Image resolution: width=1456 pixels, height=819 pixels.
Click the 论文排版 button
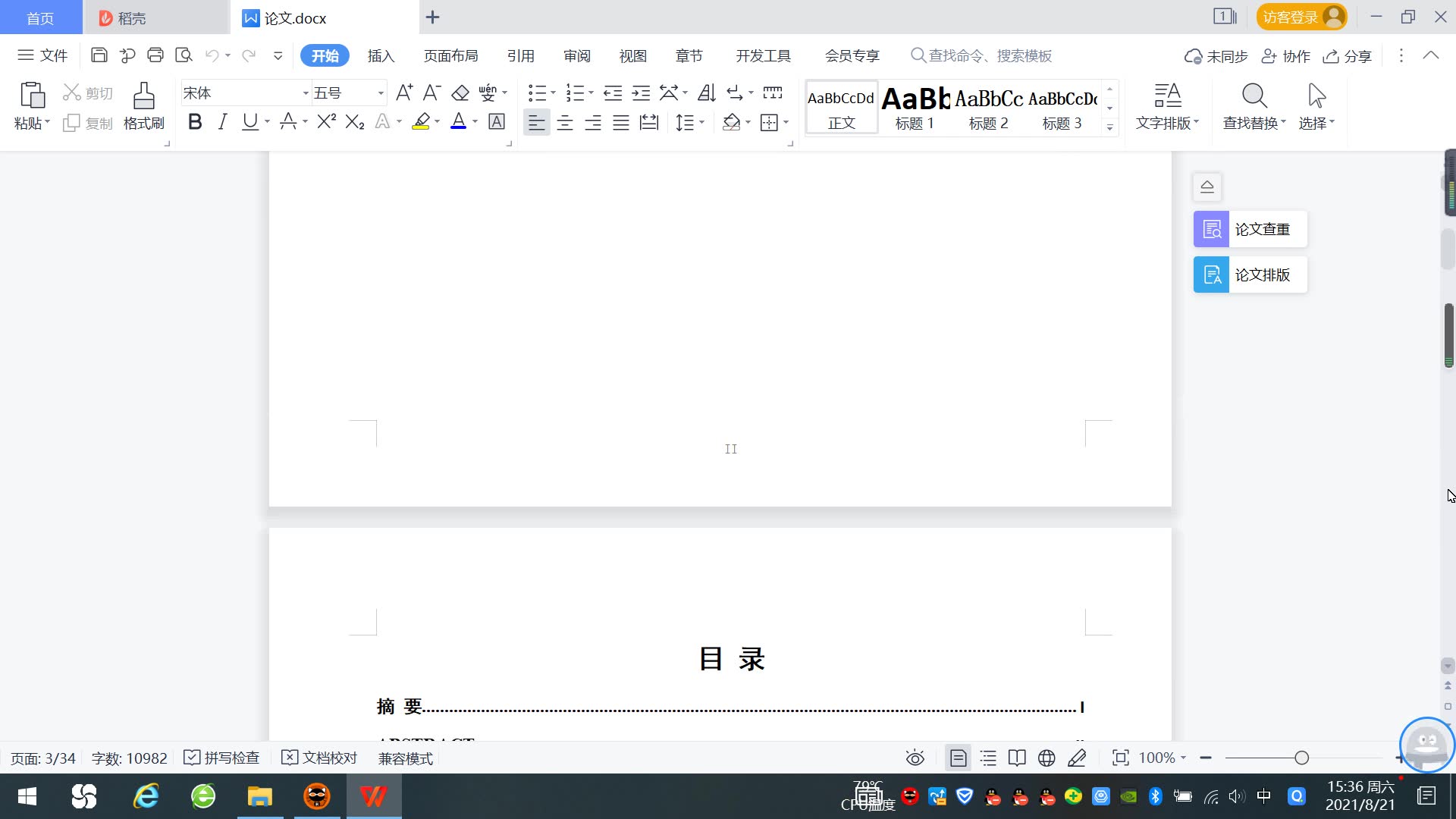pyautogui.click(x=1250, y=275)
